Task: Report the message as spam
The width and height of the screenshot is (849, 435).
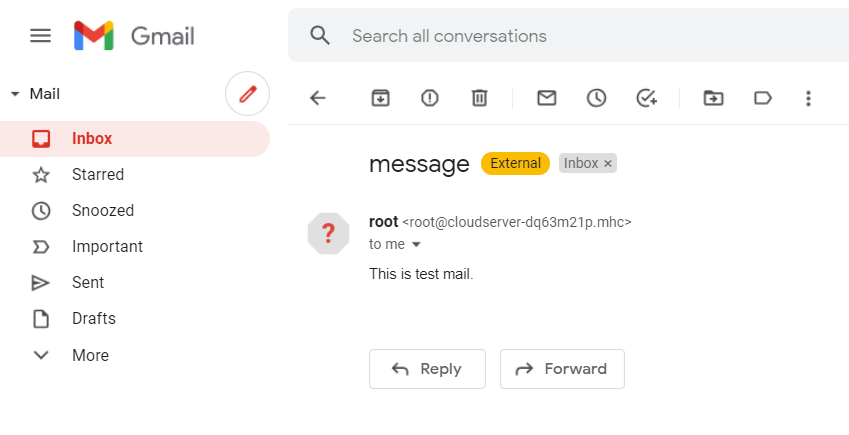Action: [430, 98]
